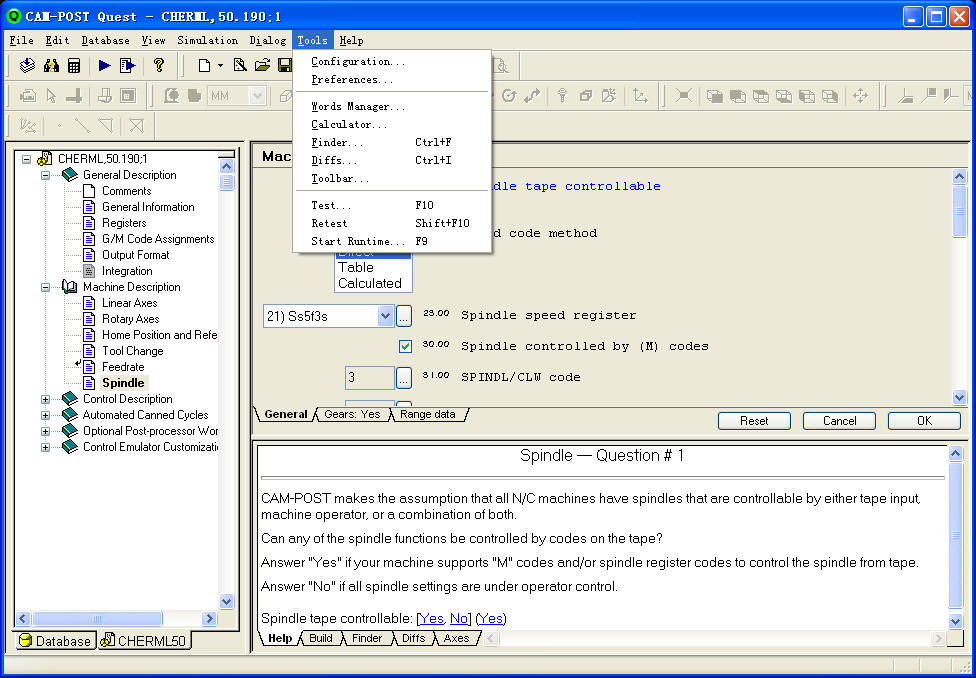Click the SPINDL/CLW code input field with 3

pos(370,377)
